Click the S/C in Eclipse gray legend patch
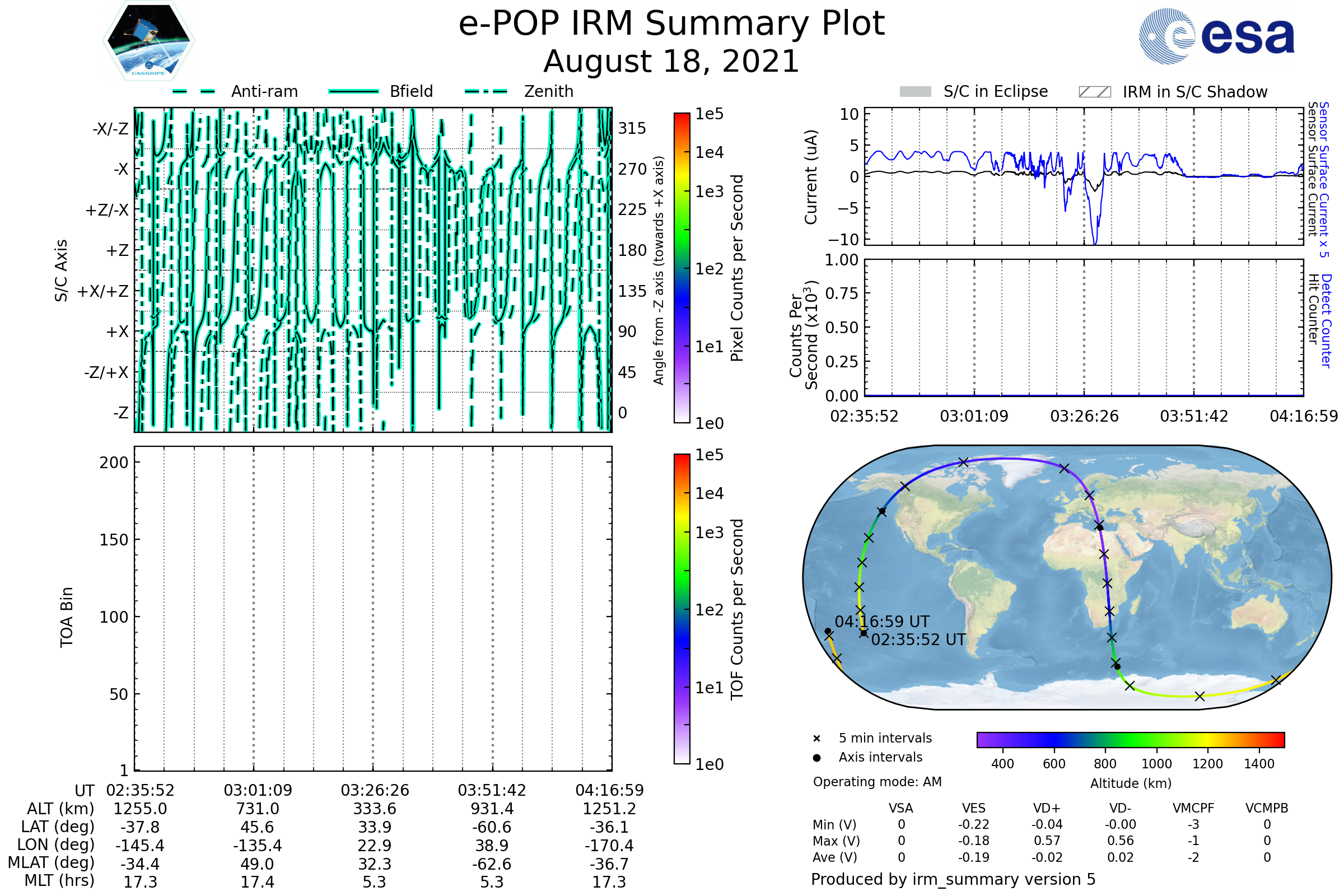 click(x=915, y=92)
